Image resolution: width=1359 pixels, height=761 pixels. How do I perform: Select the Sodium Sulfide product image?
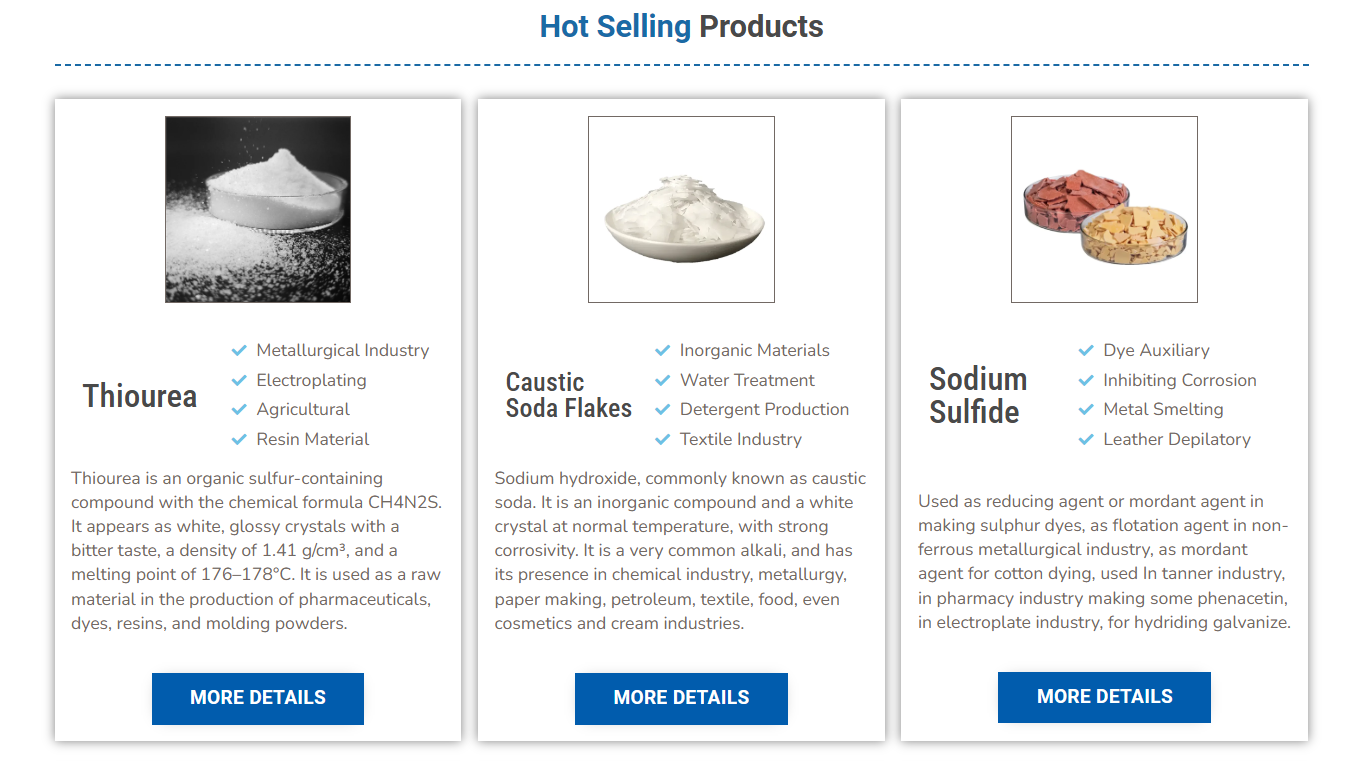click(1104, 209)
